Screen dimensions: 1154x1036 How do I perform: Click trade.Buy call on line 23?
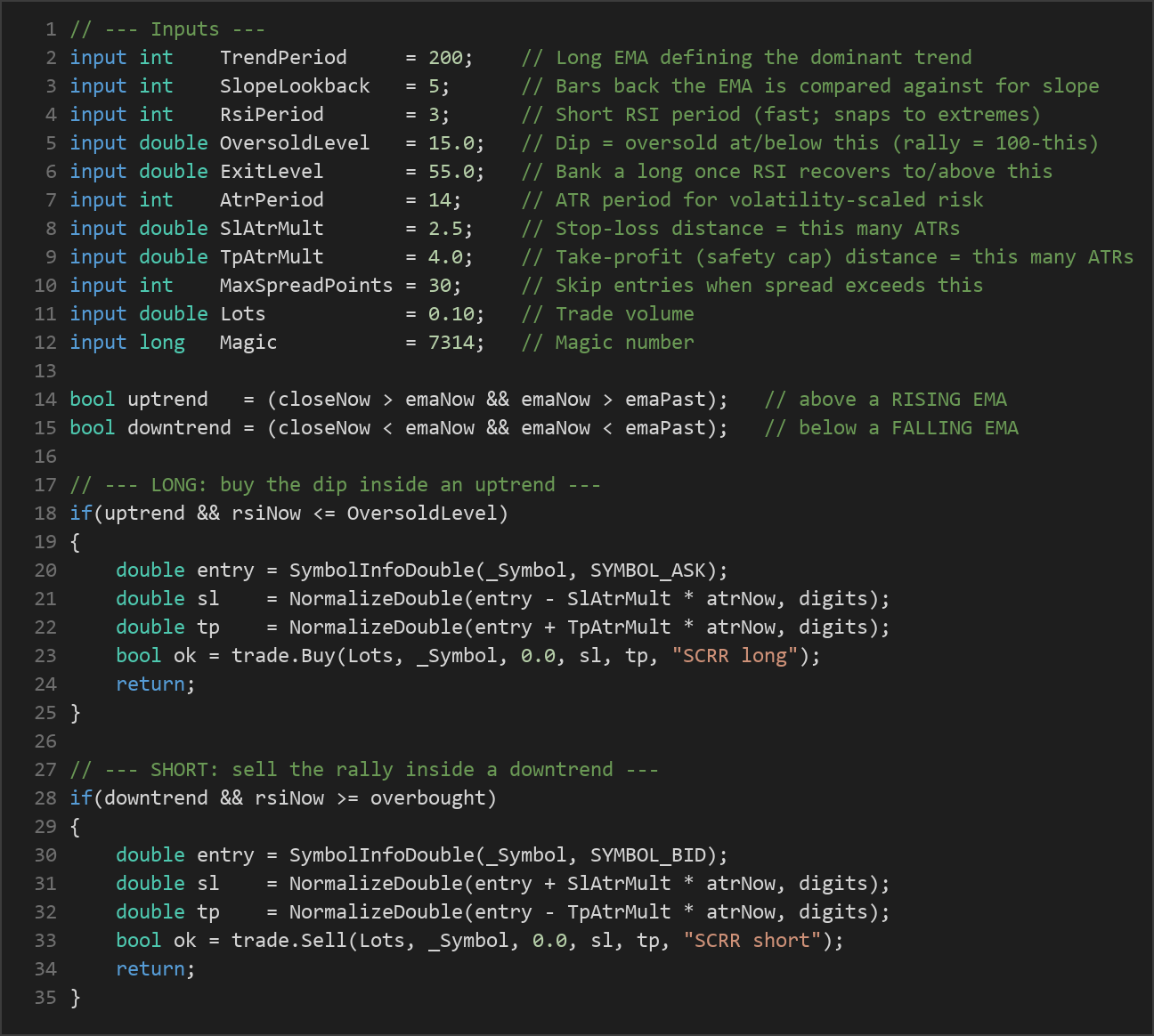(x=283, y=656)
